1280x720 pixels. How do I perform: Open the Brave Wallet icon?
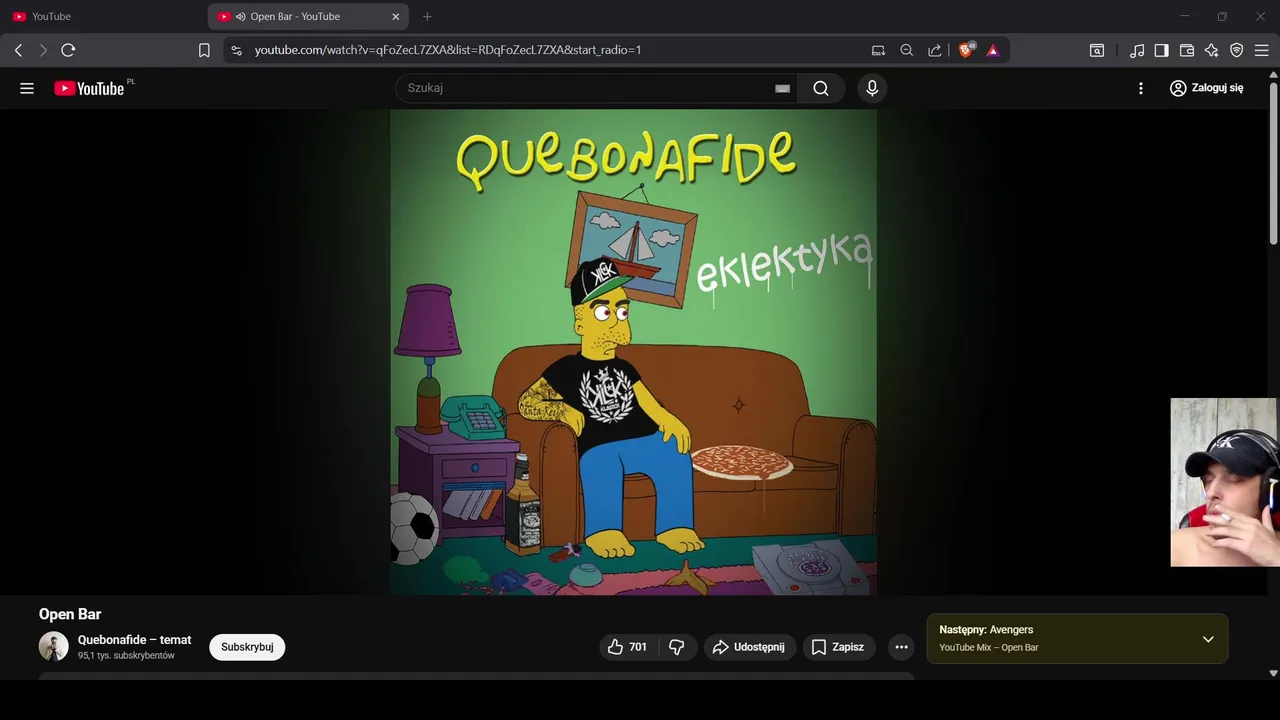pos(1187,50)
